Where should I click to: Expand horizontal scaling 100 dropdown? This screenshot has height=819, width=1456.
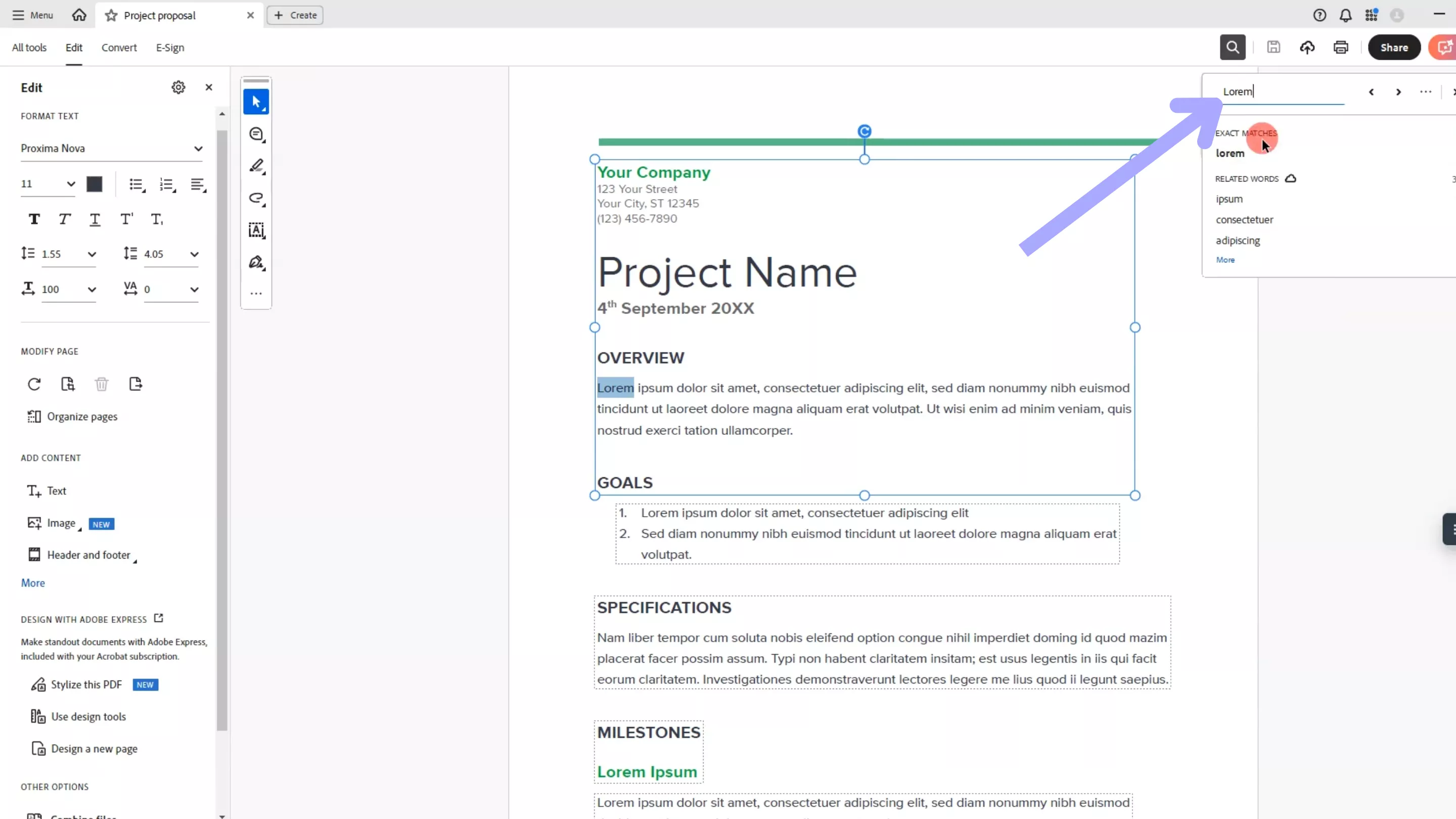(69, 289)
